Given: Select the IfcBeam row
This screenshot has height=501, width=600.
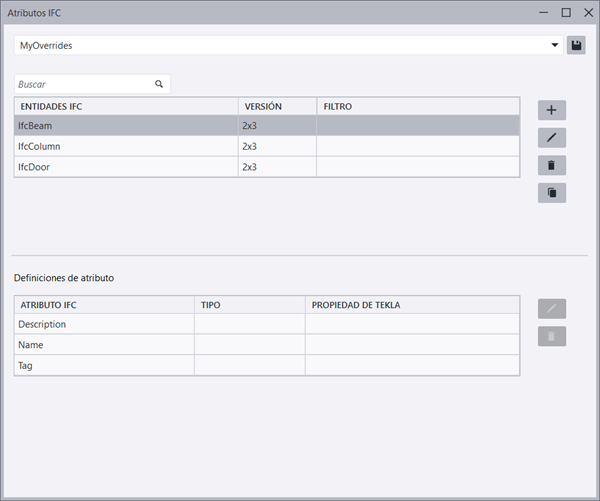Looking at the screenshot, I should click(267, 126).
